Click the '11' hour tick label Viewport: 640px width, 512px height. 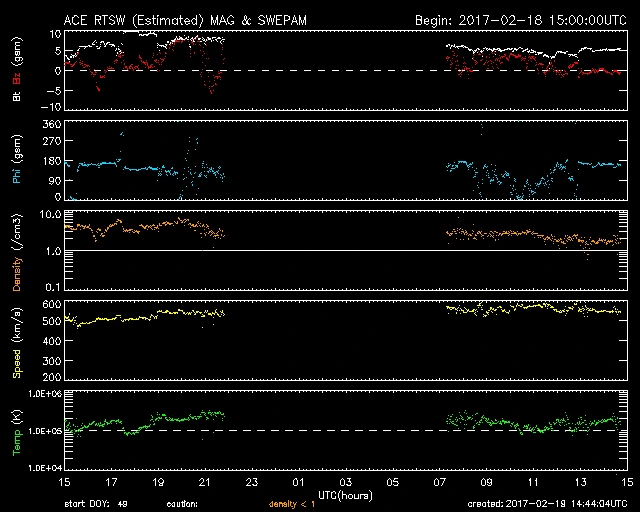click(533, 482)
